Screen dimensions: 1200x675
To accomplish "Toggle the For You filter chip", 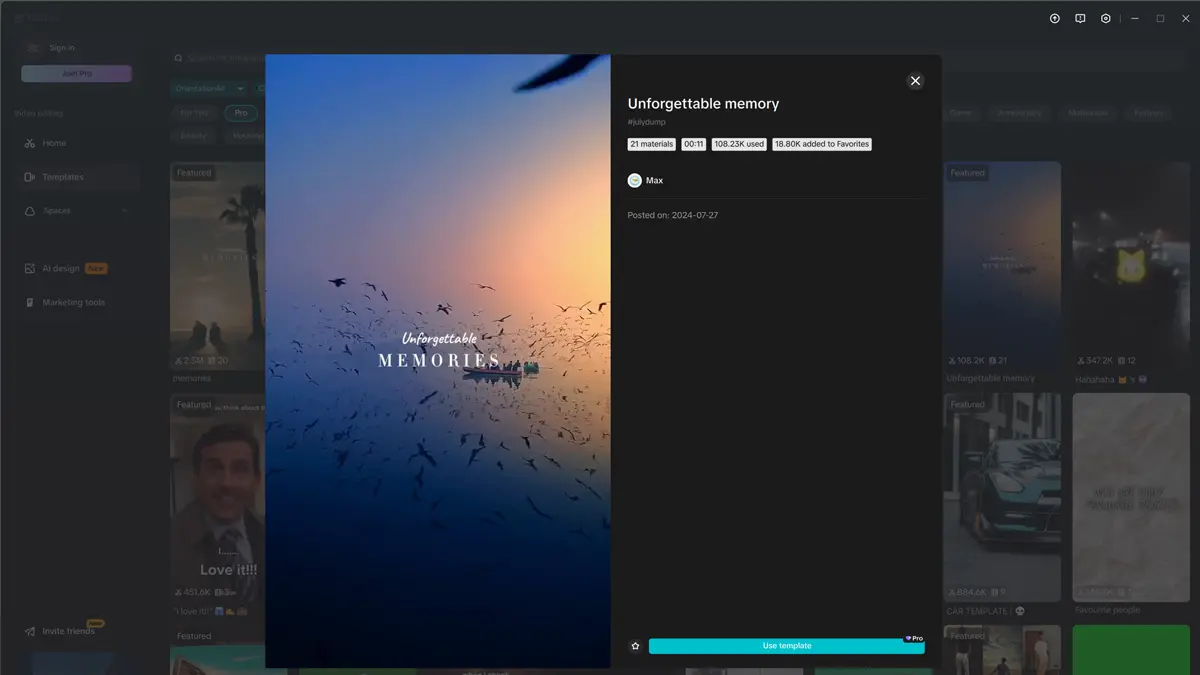I will pos(193,112).
